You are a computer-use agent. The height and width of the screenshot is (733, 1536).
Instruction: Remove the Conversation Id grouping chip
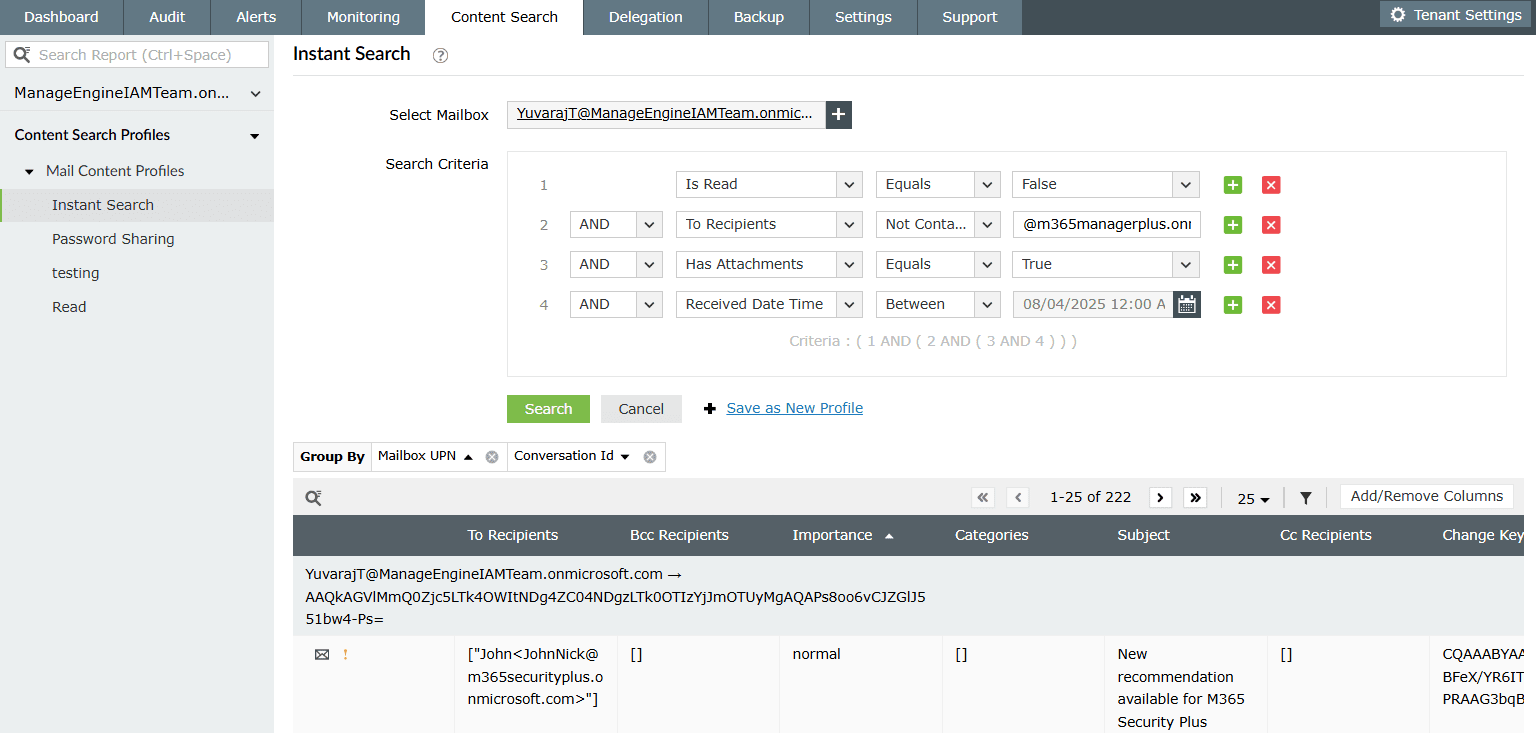click(650, 456)
